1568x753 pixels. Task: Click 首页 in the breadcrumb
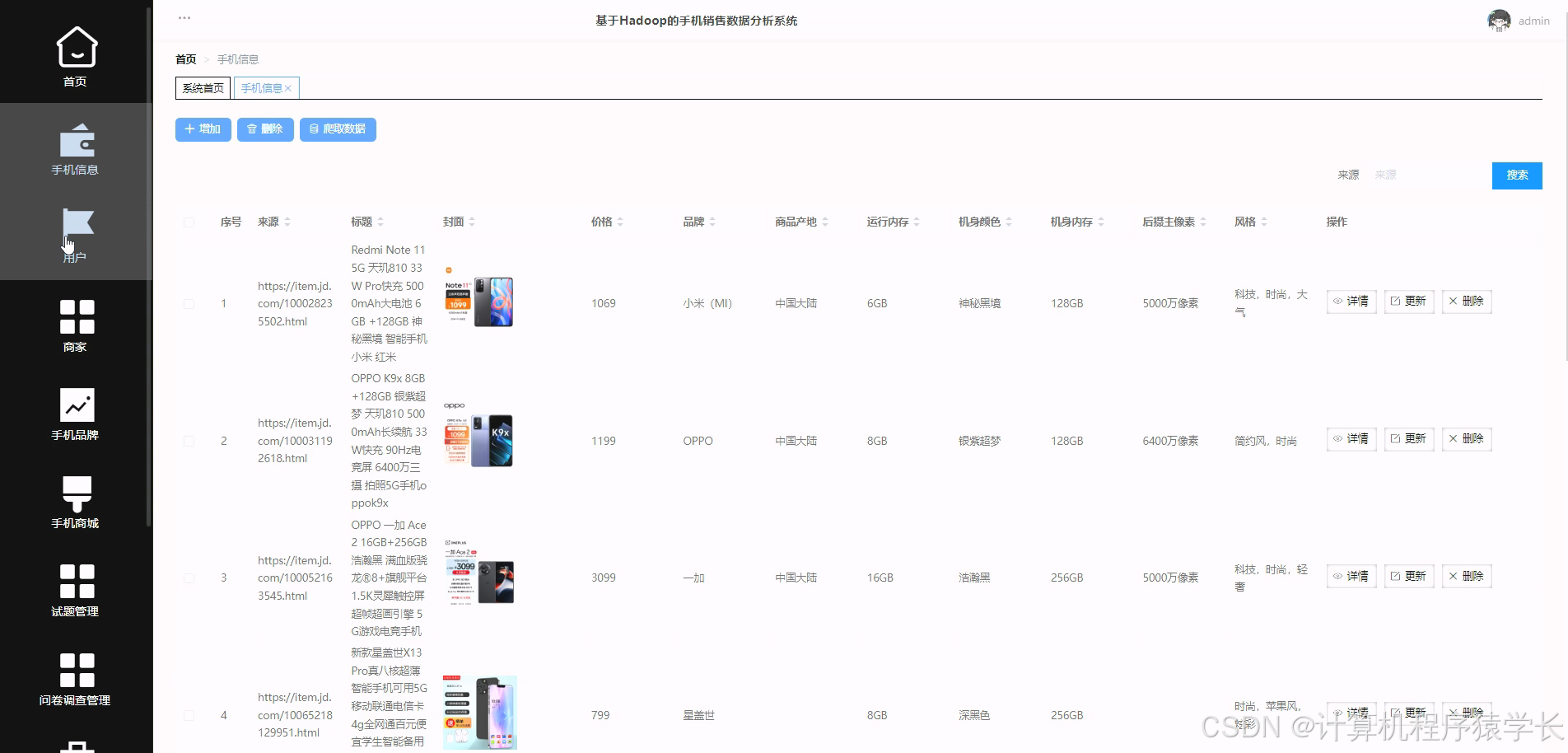[186, 59]
